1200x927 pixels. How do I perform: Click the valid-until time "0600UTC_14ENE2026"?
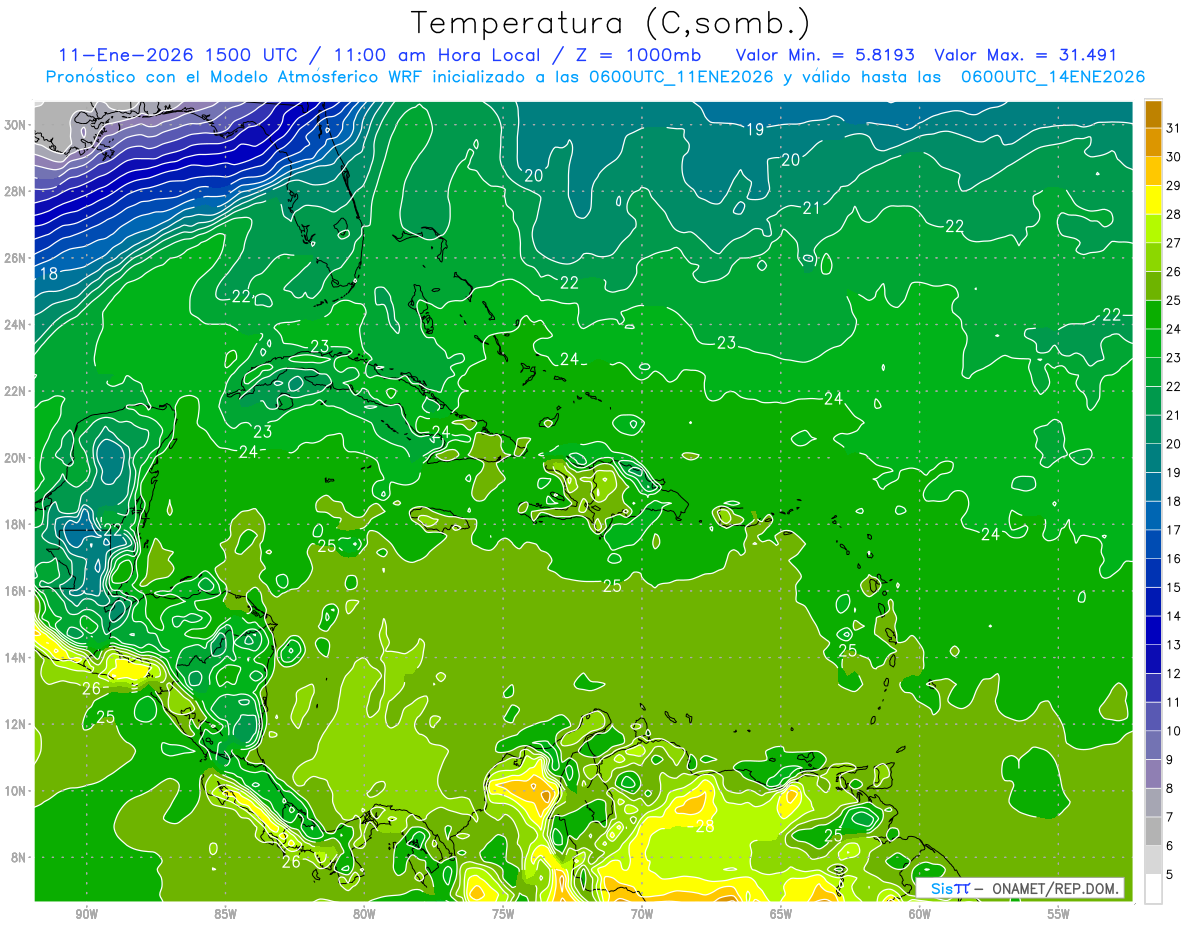[1052, 77]
